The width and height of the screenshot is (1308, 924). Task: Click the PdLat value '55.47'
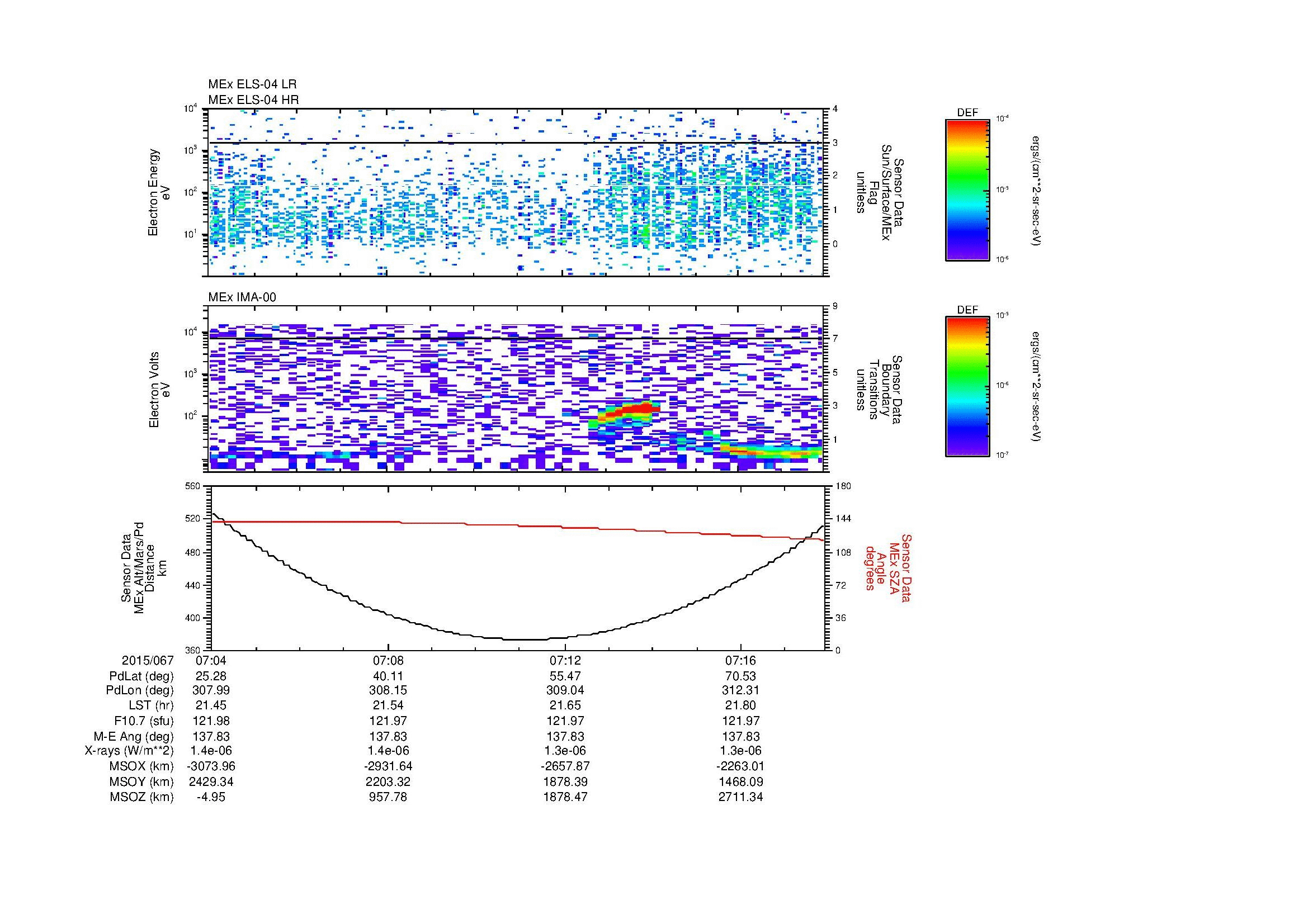click(x=565, y=676)
